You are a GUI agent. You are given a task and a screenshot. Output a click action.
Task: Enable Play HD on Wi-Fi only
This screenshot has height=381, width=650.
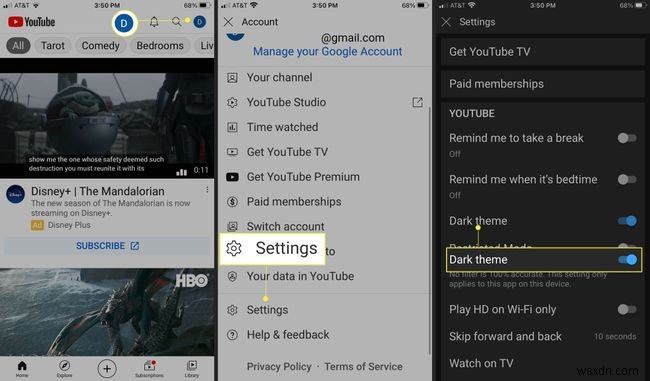[627, 309]
